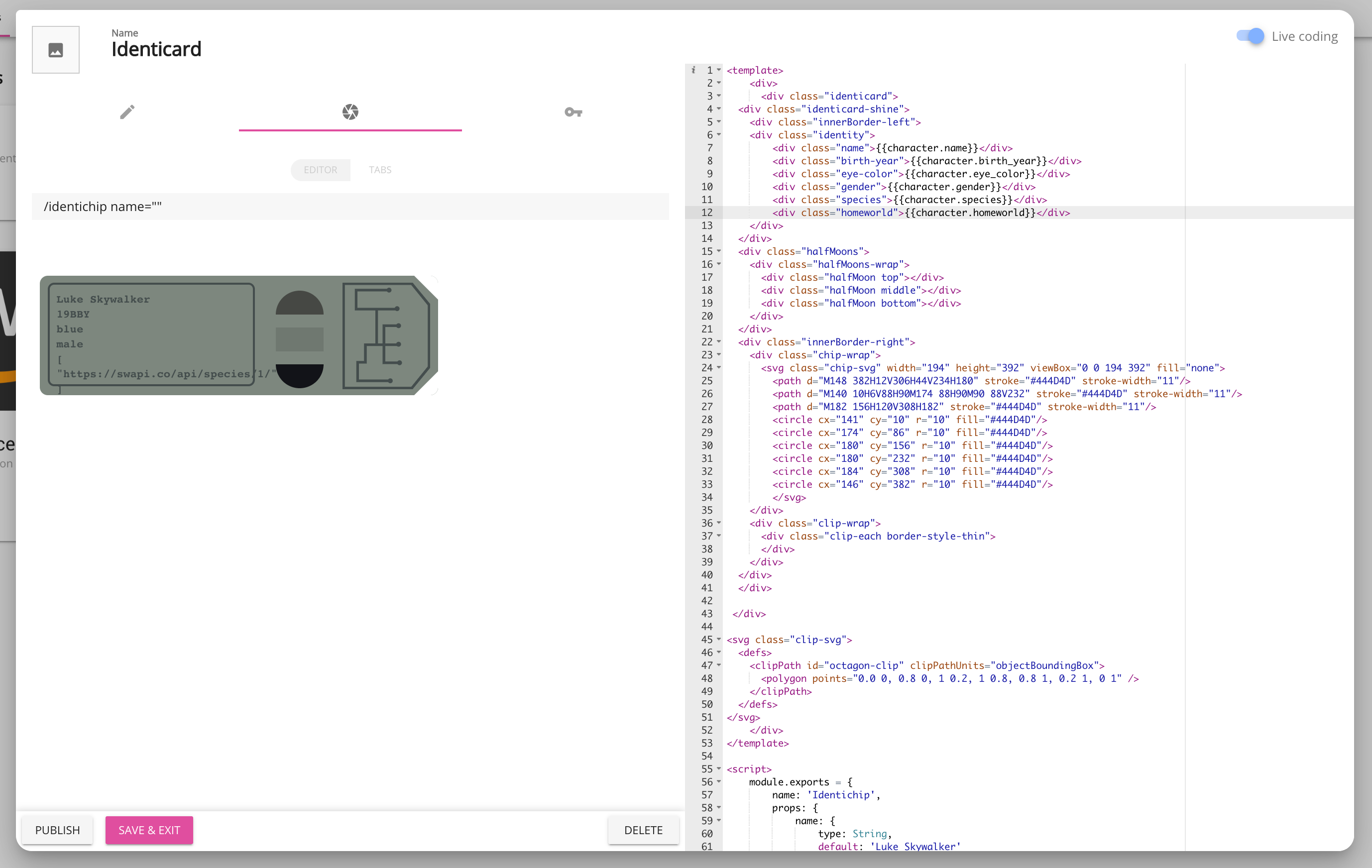Open the pencil edit tab
The width and height of the screenshot is (1372, 868).
127,112
